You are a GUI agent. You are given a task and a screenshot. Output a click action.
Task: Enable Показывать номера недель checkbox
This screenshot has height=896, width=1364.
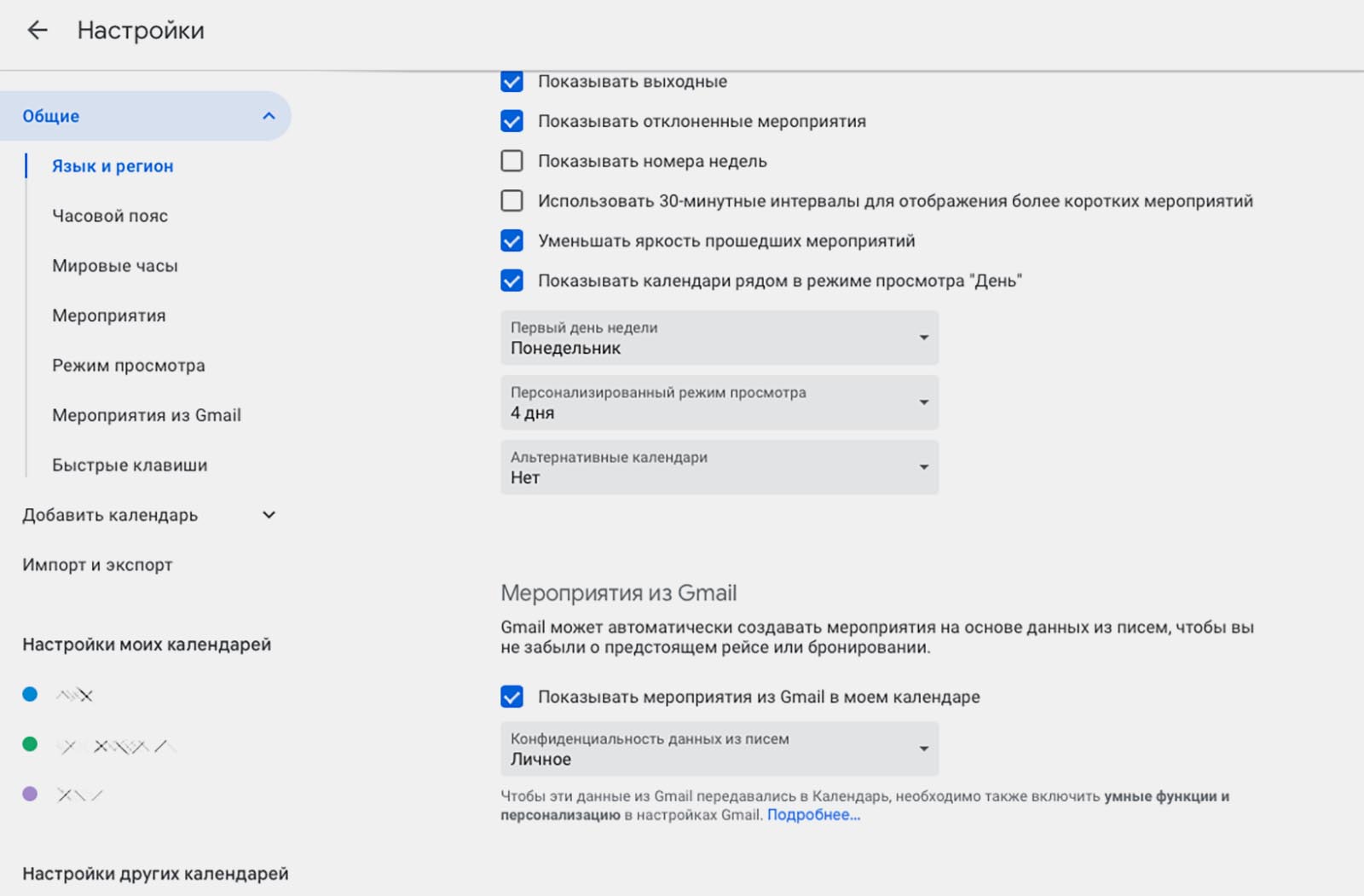coord(511,161)
